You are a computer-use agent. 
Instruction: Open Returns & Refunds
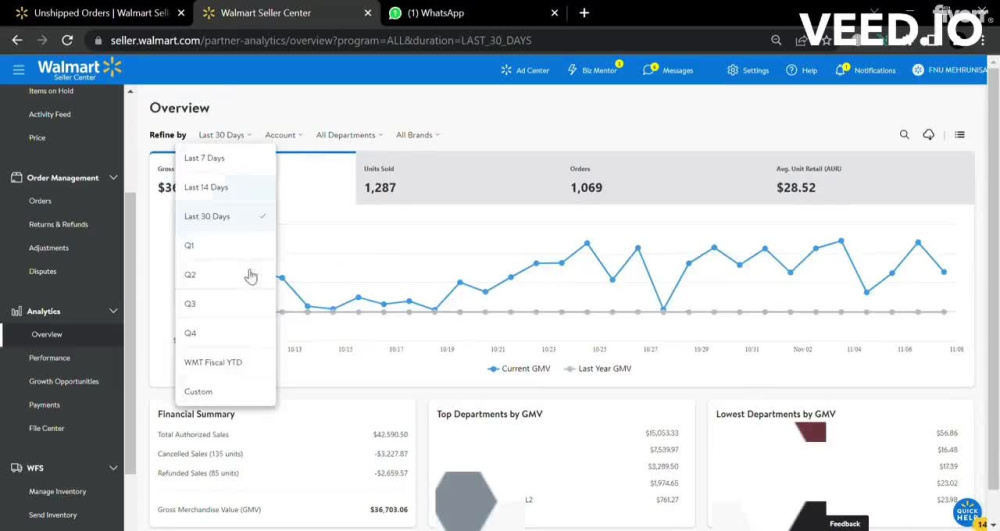(x=58, y=224)
